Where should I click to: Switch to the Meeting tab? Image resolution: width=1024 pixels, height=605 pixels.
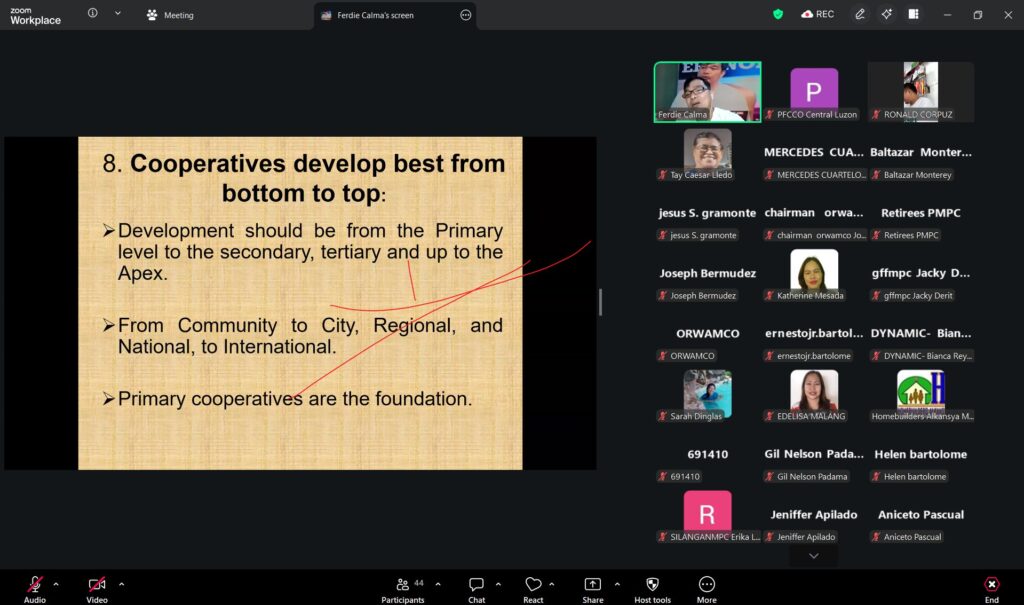pos(170,15)
